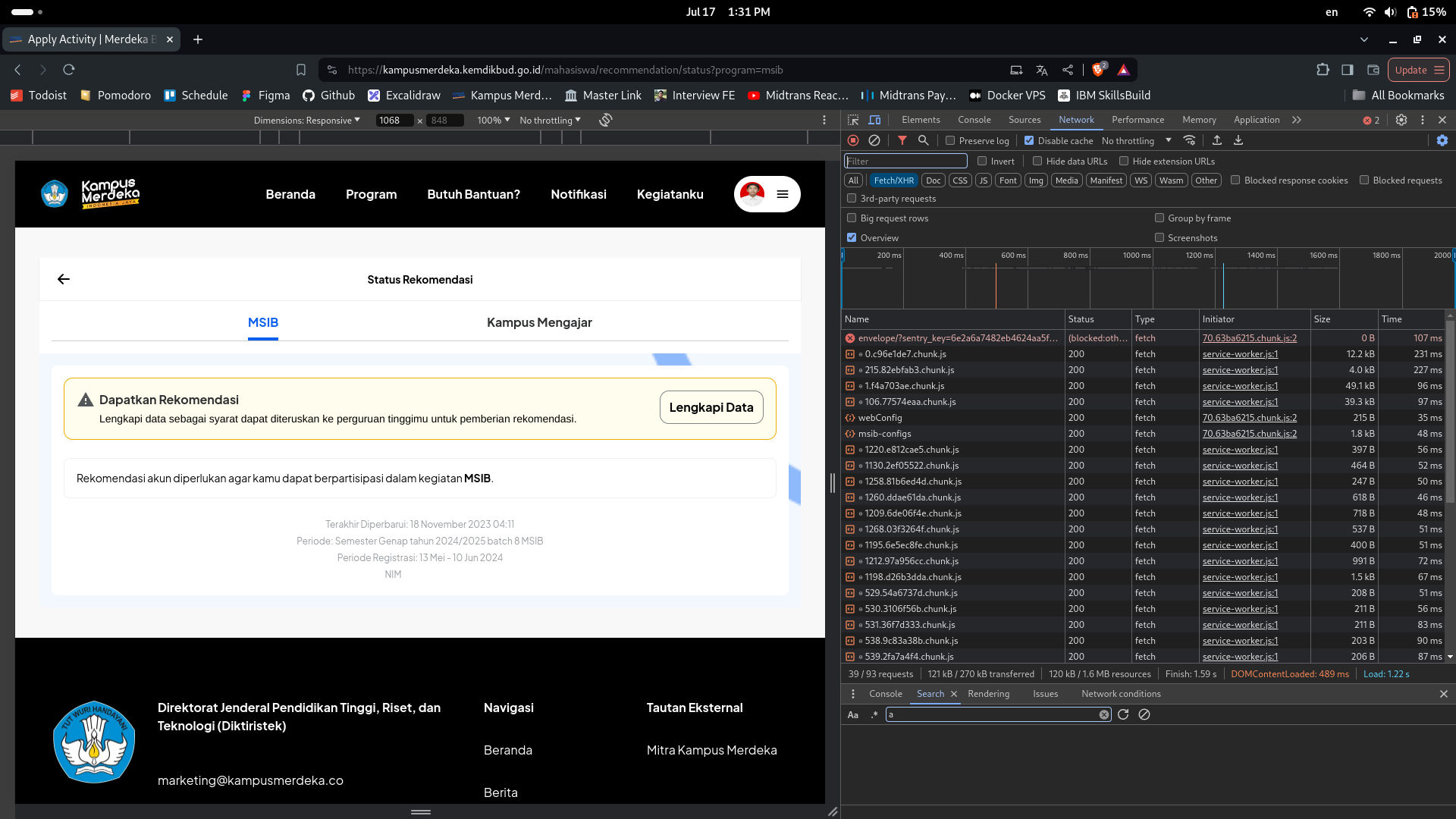Refresh search results in Search drawer

(x=1123, y=714)
